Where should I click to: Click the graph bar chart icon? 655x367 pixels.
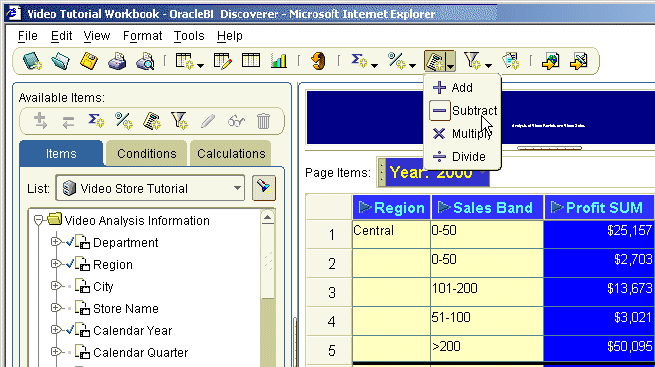pyautogui.click(x=279, y=61)
